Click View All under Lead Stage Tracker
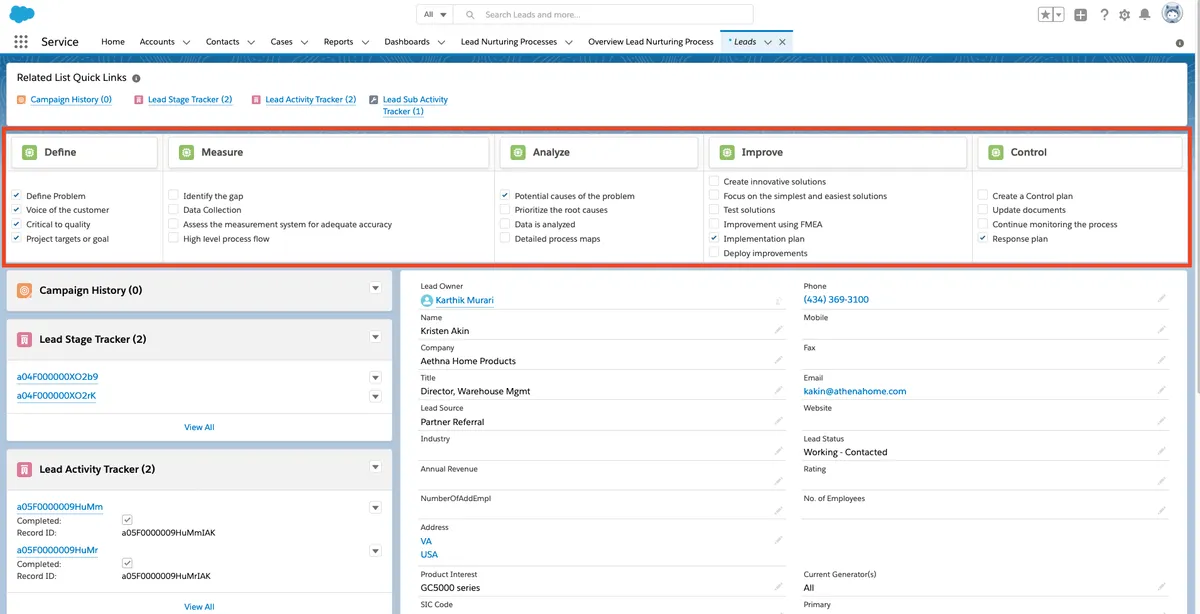Image resolution: width=1200 pixels, height=614 pixels. [199, 427]
